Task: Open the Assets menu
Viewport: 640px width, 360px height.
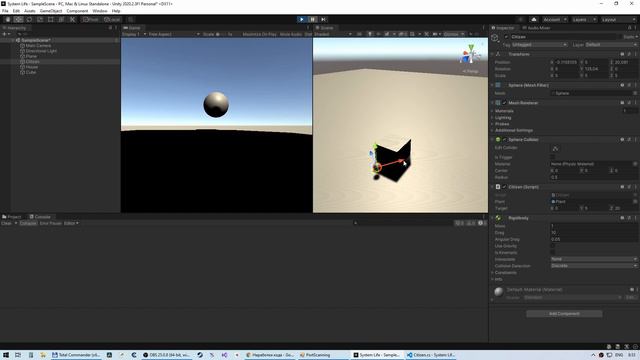Action: 30,11
